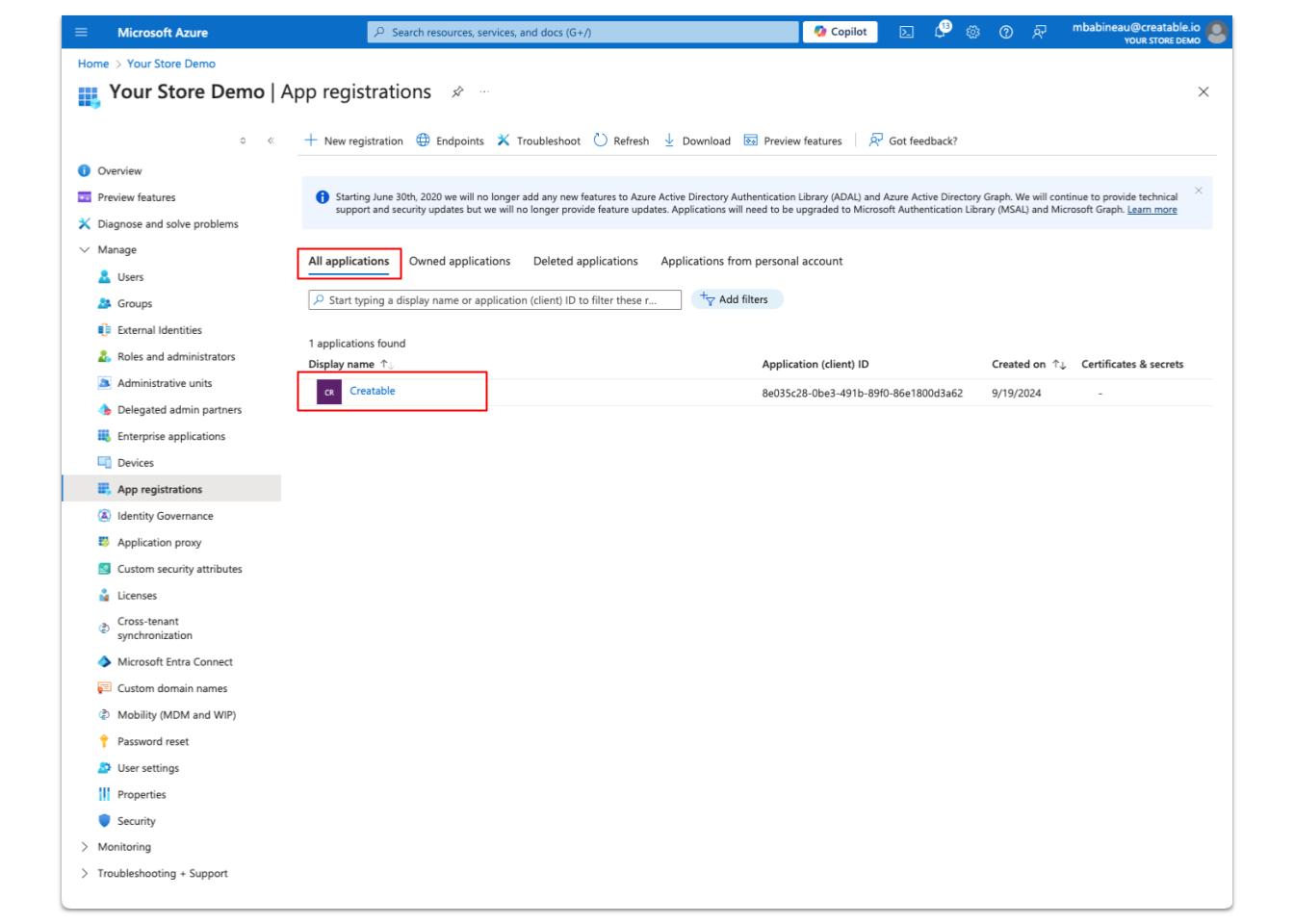Click Your Store Demo breadcrumb
Screen dimensions: 1294x924
point(171,64)
